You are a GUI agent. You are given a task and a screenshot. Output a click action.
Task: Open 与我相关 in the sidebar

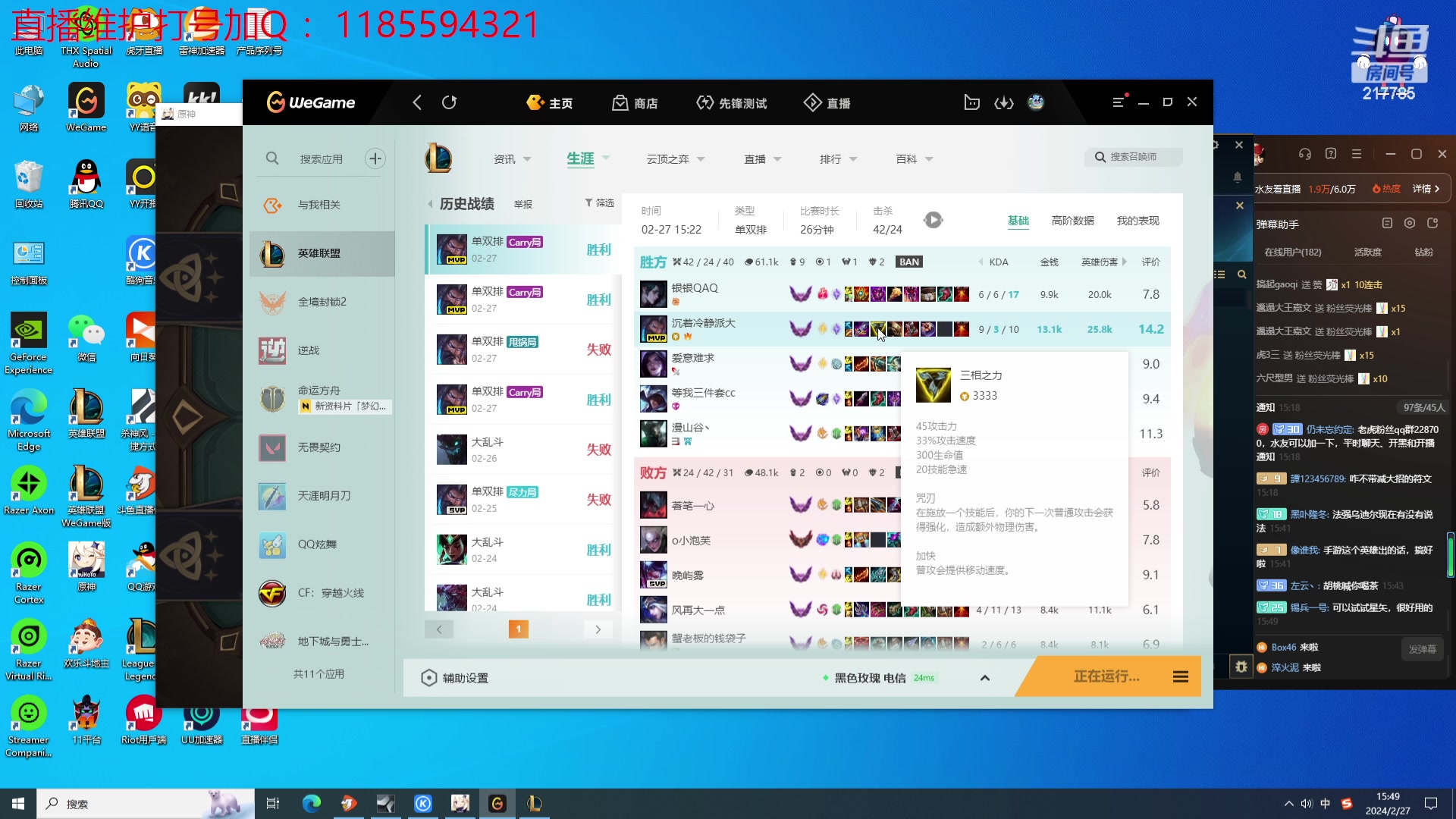(322, 205)
